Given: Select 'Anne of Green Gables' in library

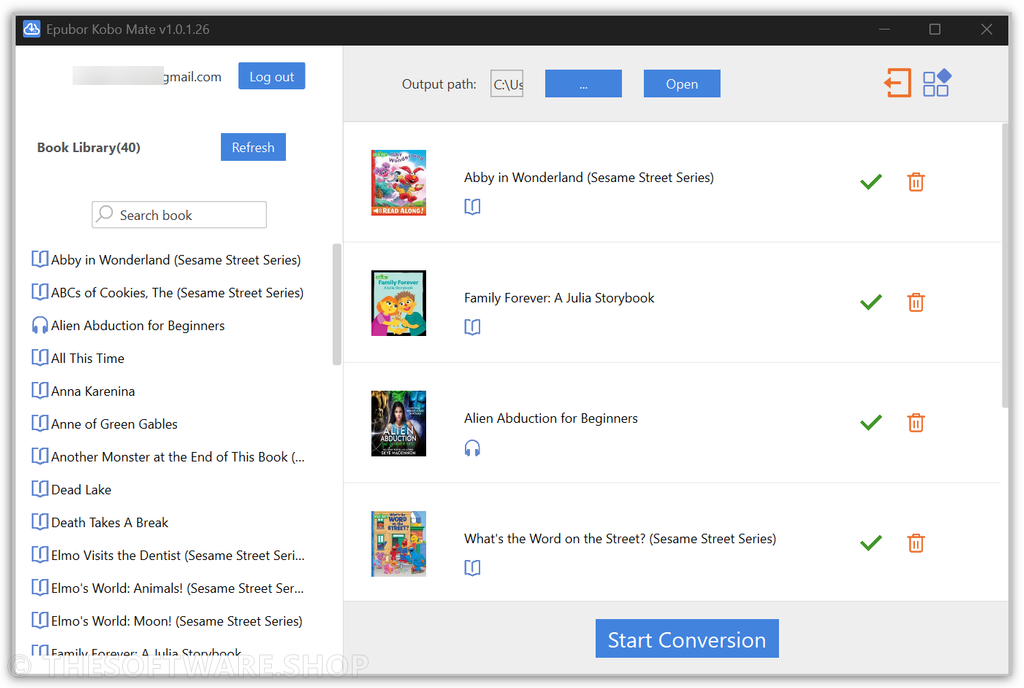Looking at the screenshot, I should click(114, 424).
